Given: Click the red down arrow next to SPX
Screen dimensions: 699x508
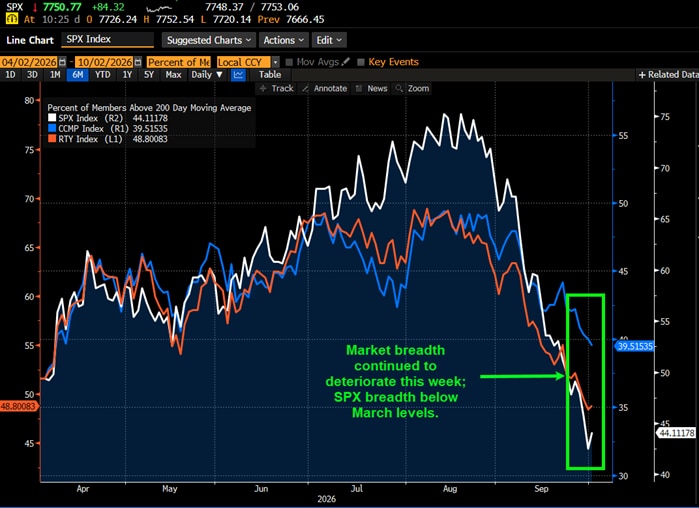Looking at the screenshot, I should (34, 7).
